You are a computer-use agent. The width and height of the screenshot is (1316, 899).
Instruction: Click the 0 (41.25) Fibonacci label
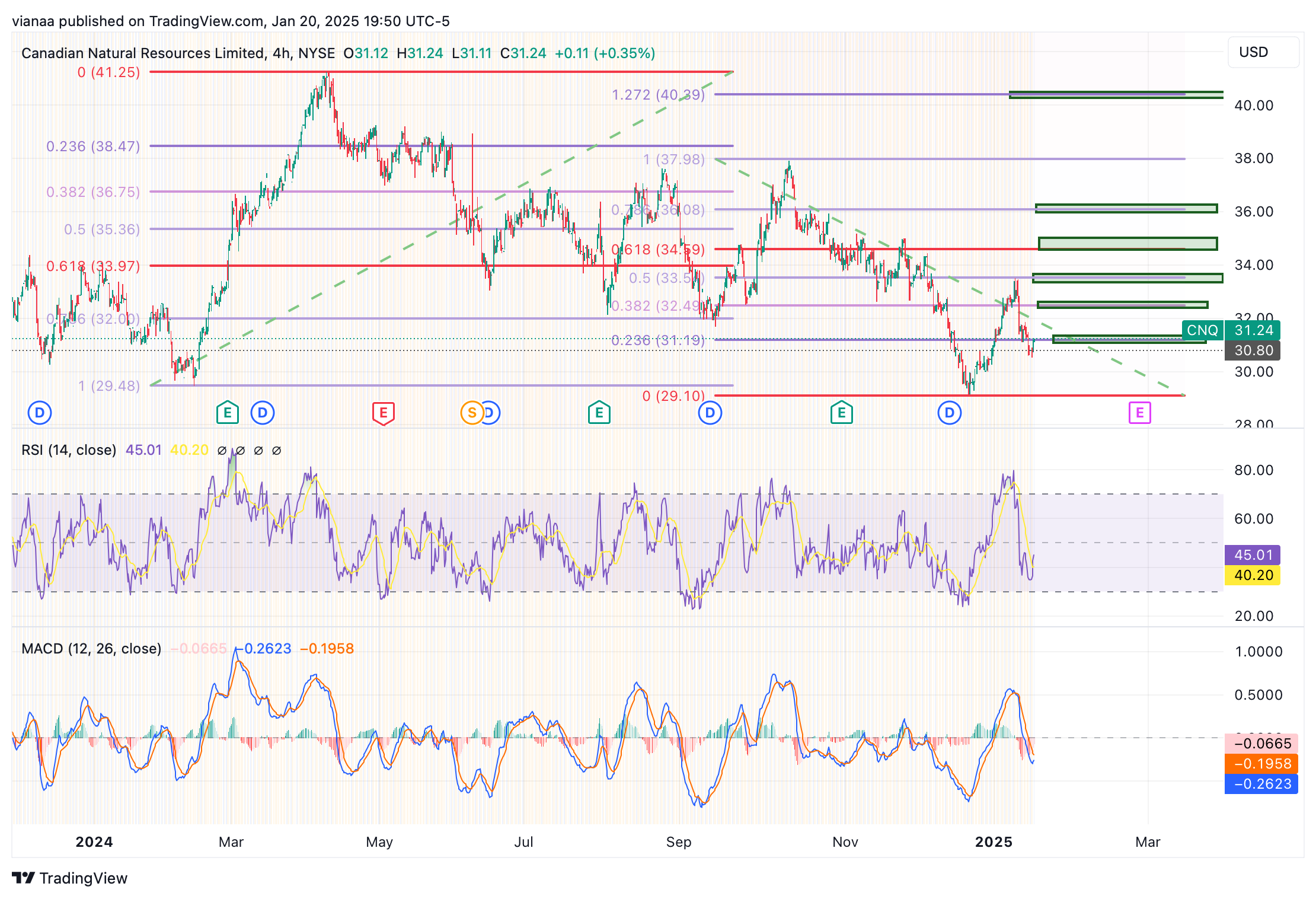[108, 72]
